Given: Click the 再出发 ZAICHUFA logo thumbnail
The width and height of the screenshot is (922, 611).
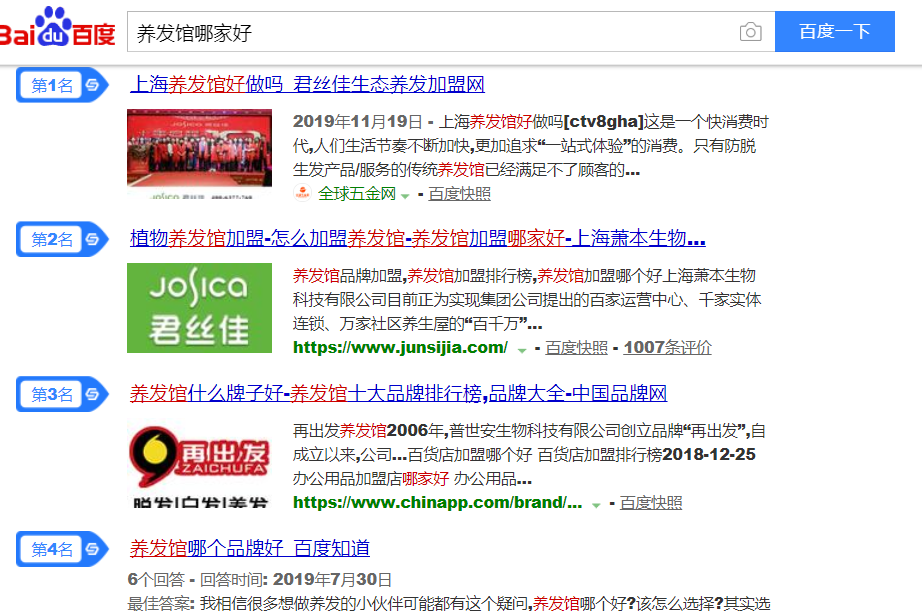Looking at the screenshot, I should (x=199, y=463).
